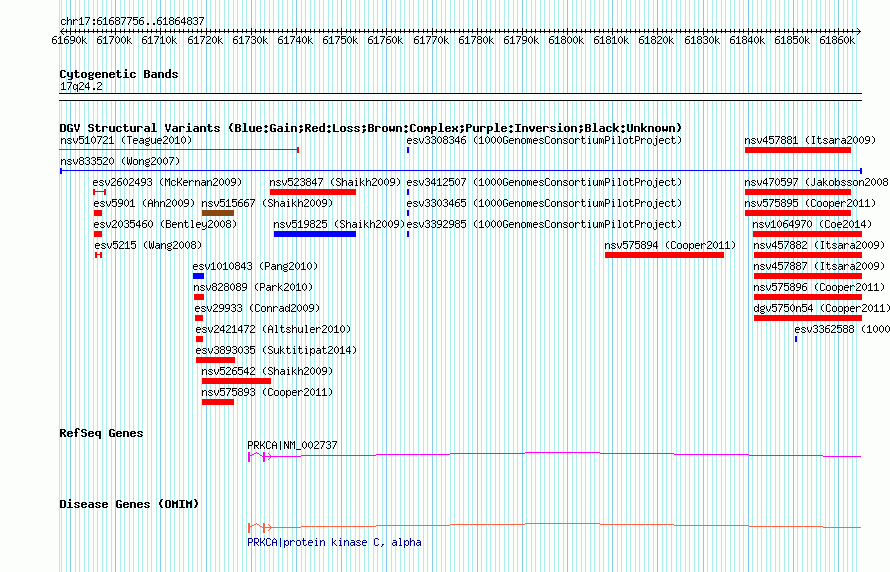Click esv3303465 1000 Genomes variant label

click(x=544, y=203)
